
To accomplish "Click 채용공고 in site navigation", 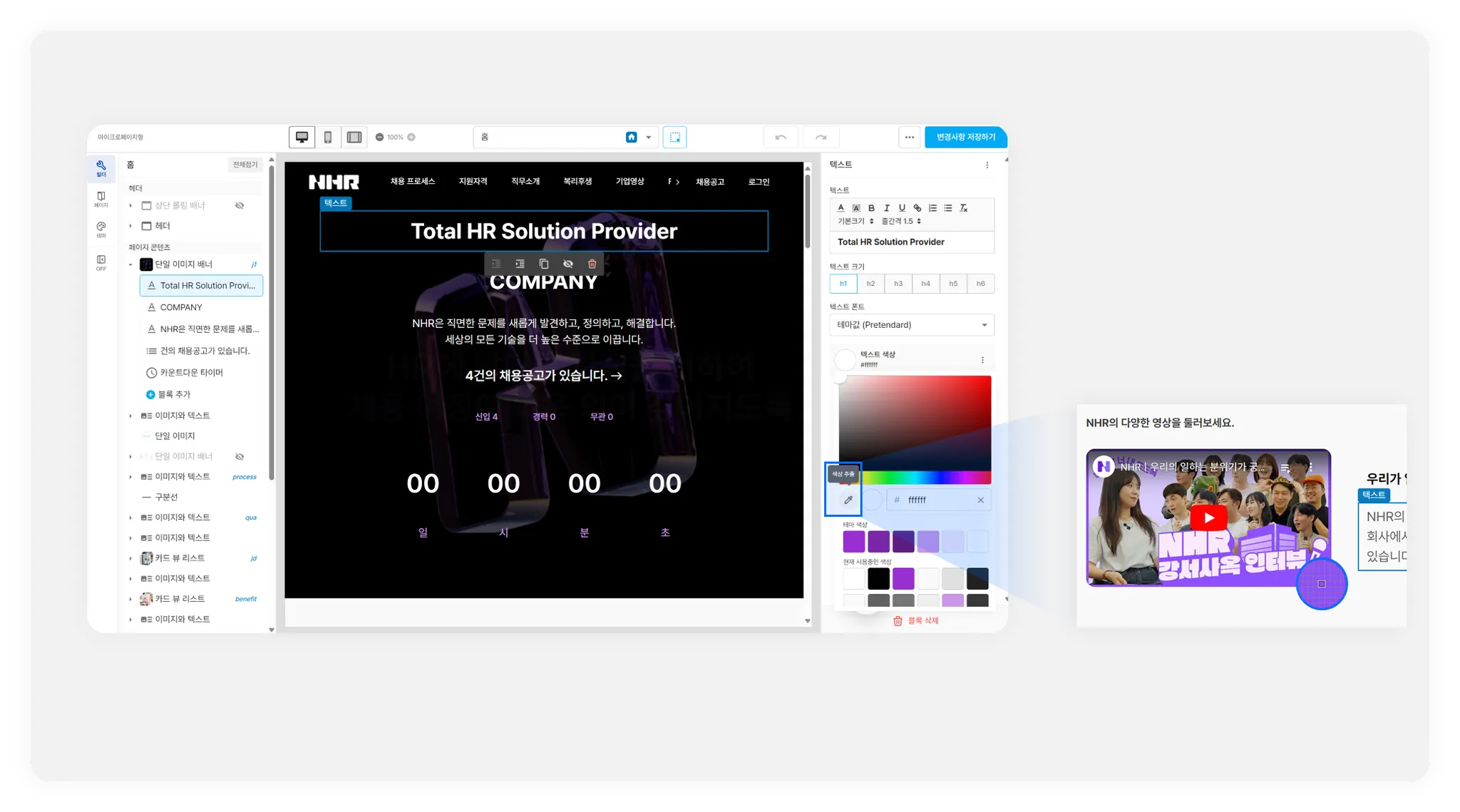I will 710,182.
